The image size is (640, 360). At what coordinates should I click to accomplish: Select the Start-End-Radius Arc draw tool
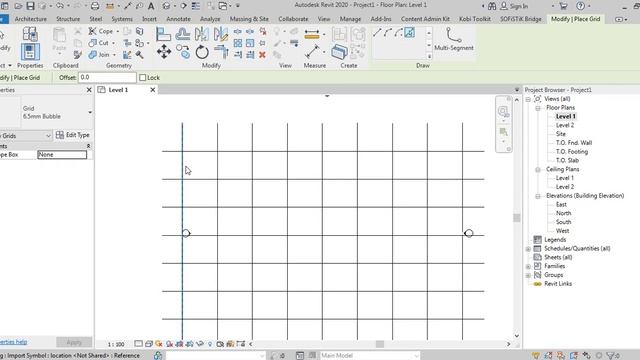tap(388, 33)
